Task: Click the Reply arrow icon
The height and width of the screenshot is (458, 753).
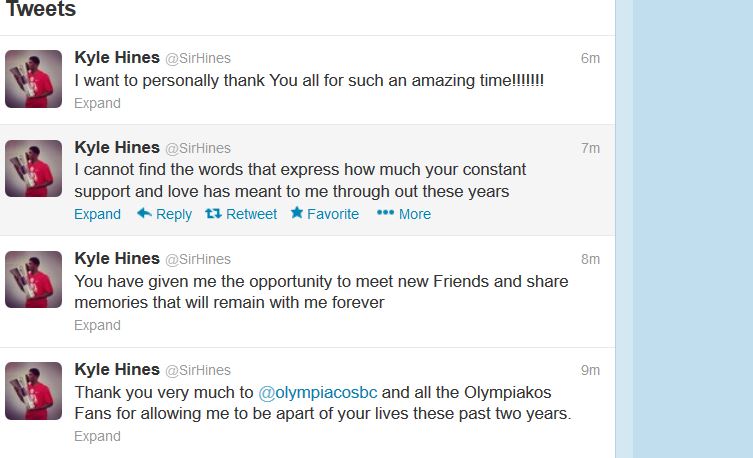Action: coord(144,213)
